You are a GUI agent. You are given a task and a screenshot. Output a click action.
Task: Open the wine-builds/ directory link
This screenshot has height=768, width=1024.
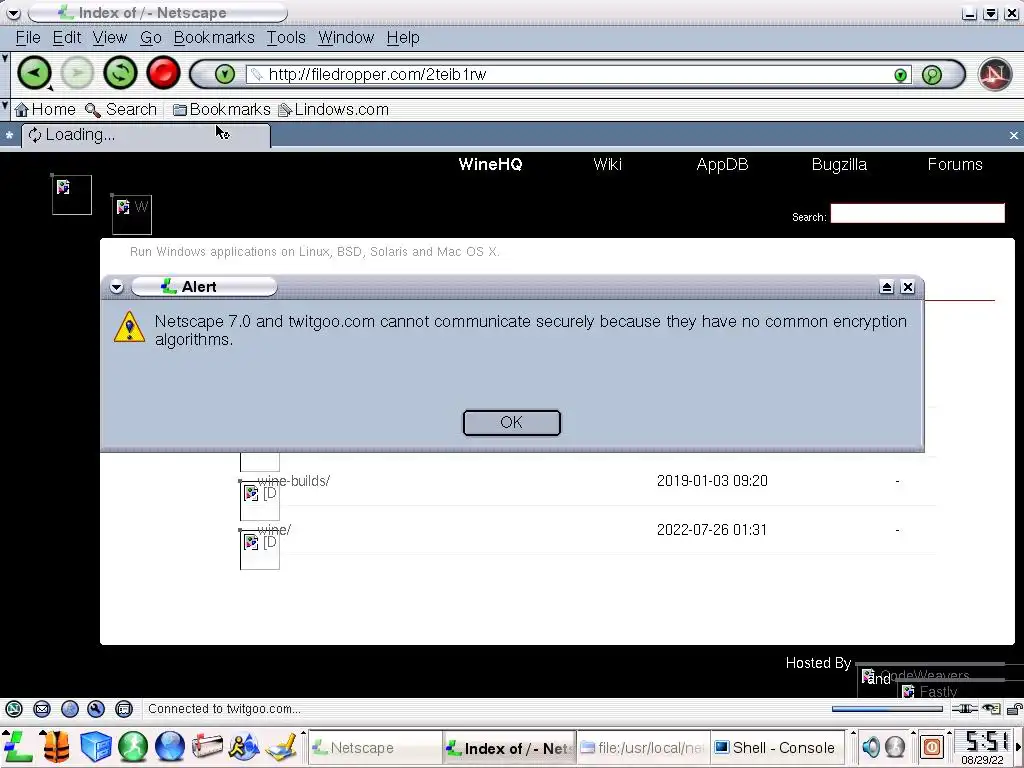(x=293, y=481)
